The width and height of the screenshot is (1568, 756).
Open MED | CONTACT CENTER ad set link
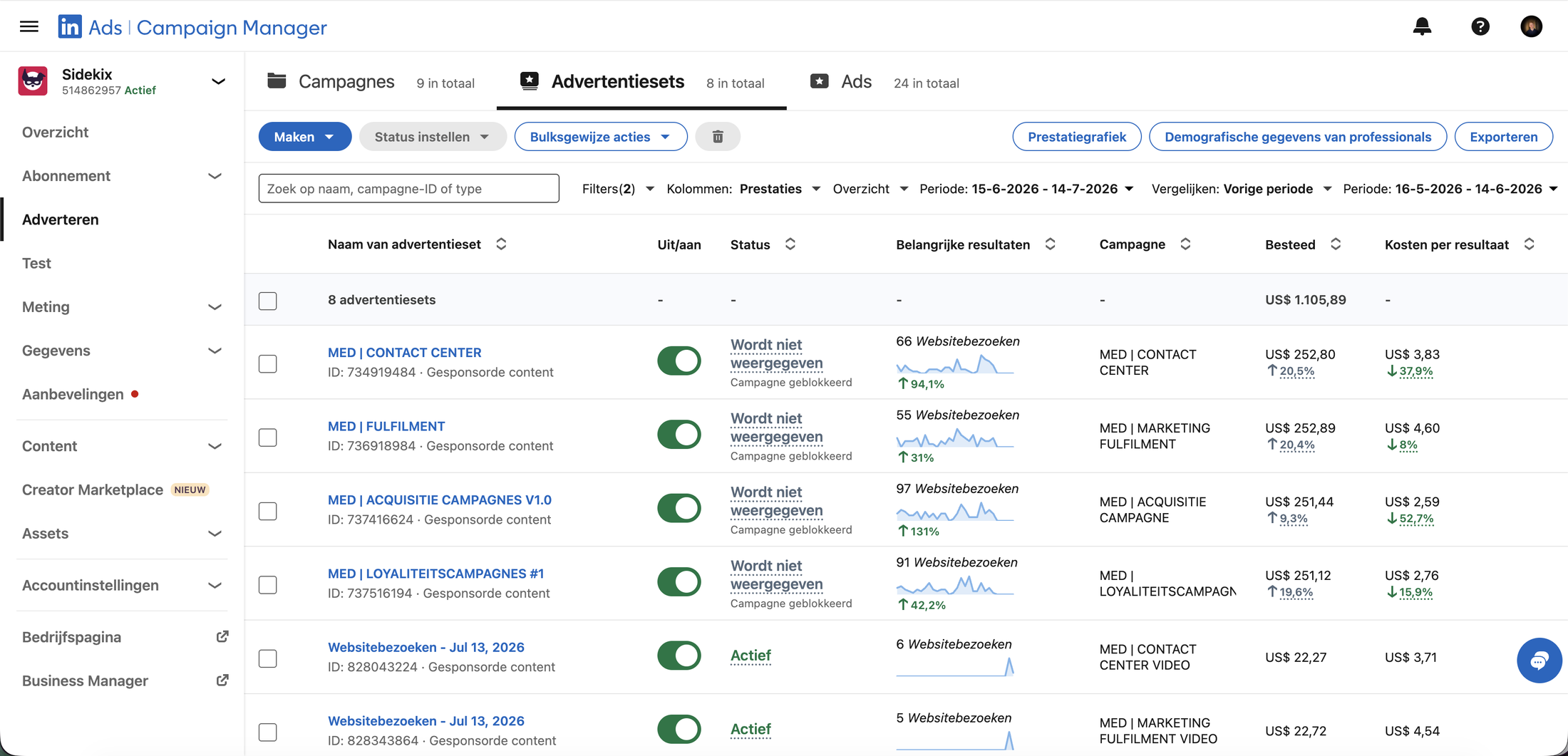(404, 353)
